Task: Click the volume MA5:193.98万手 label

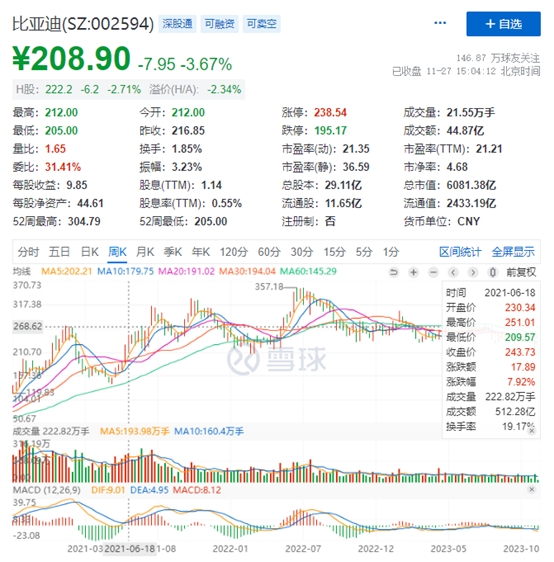Action: [134, 431]
